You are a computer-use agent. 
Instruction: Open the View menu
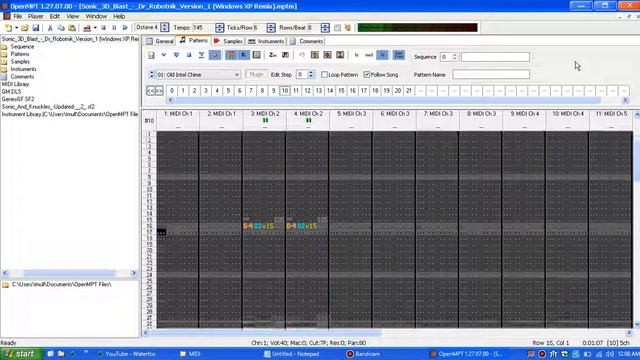click(x=72, y=16)
